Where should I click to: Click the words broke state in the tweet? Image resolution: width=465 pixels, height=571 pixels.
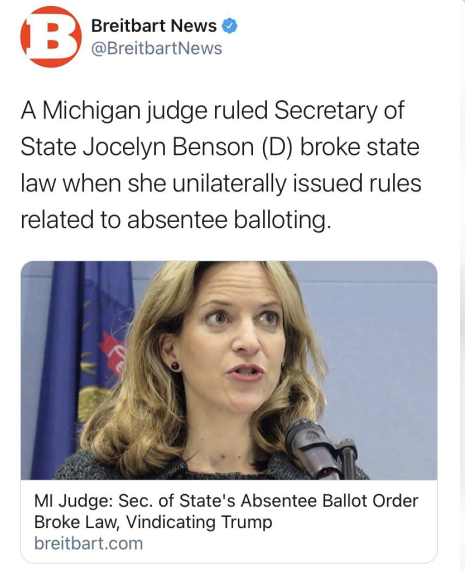pyautogui.click(x=360, y=147)
